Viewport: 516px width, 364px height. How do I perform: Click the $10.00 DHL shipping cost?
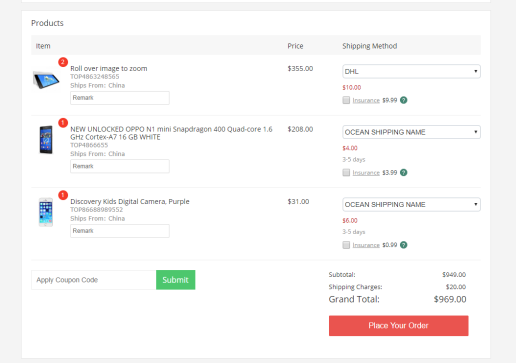click(352, 87)
